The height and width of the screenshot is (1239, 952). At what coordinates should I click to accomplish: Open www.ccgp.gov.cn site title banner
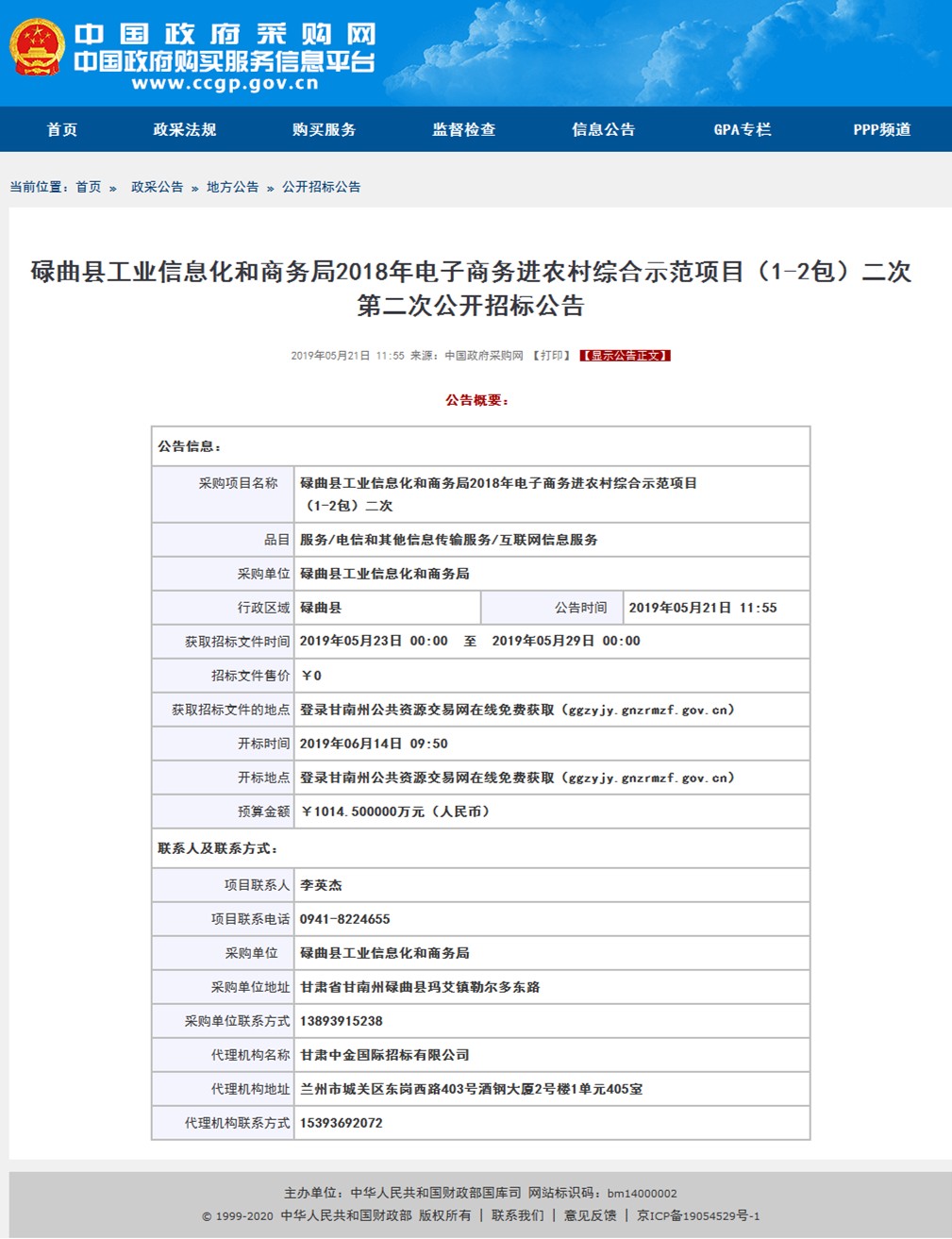[x=225, y=57]
